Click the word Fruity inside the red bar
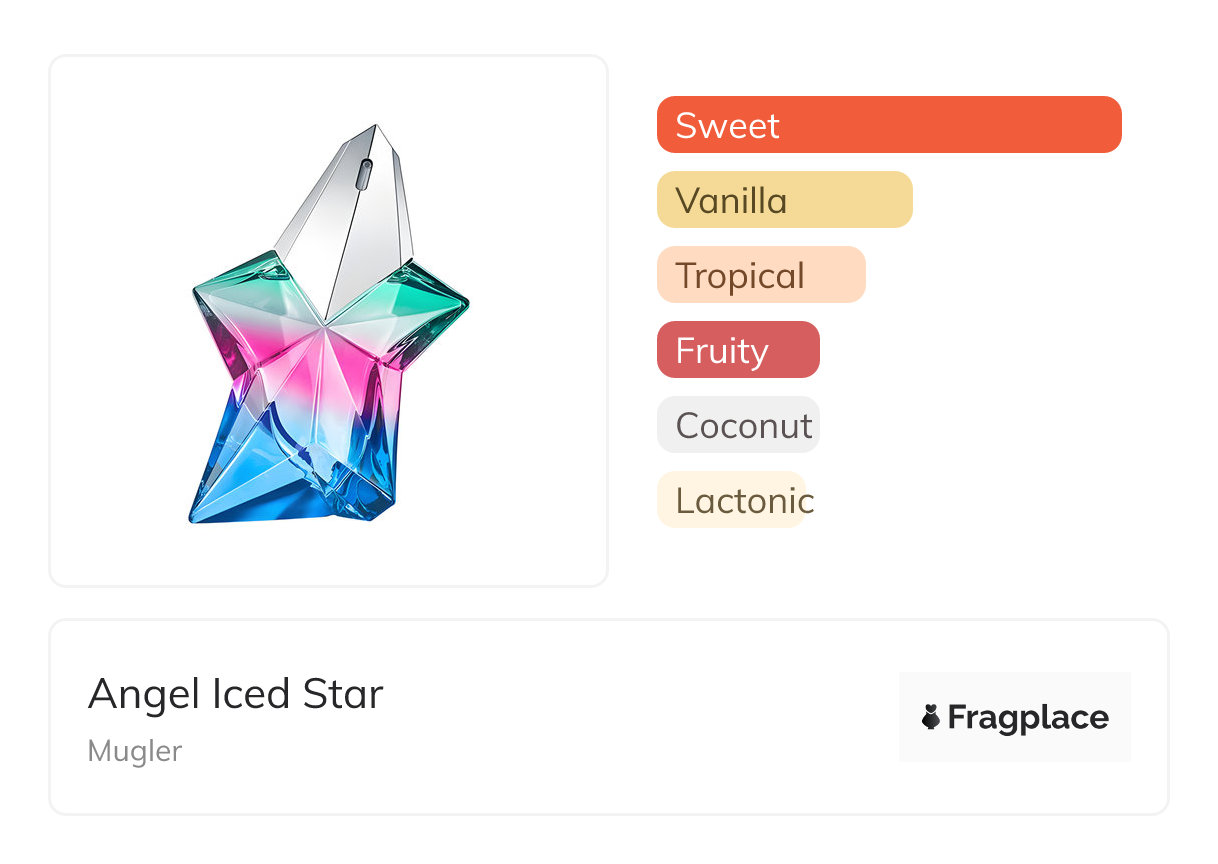Screen dimensions: 1218x864 click(722, 351)
